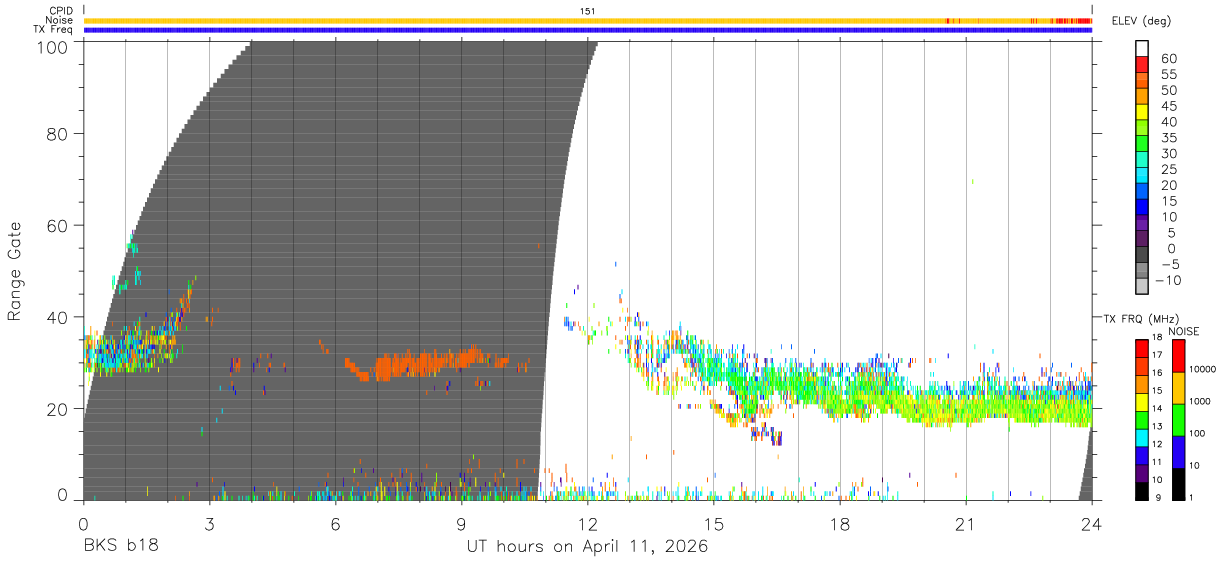
Task: Select the blue 10–100 NOISE colorbar segment
Action: pyautogui.click(x=1177, y=452)
